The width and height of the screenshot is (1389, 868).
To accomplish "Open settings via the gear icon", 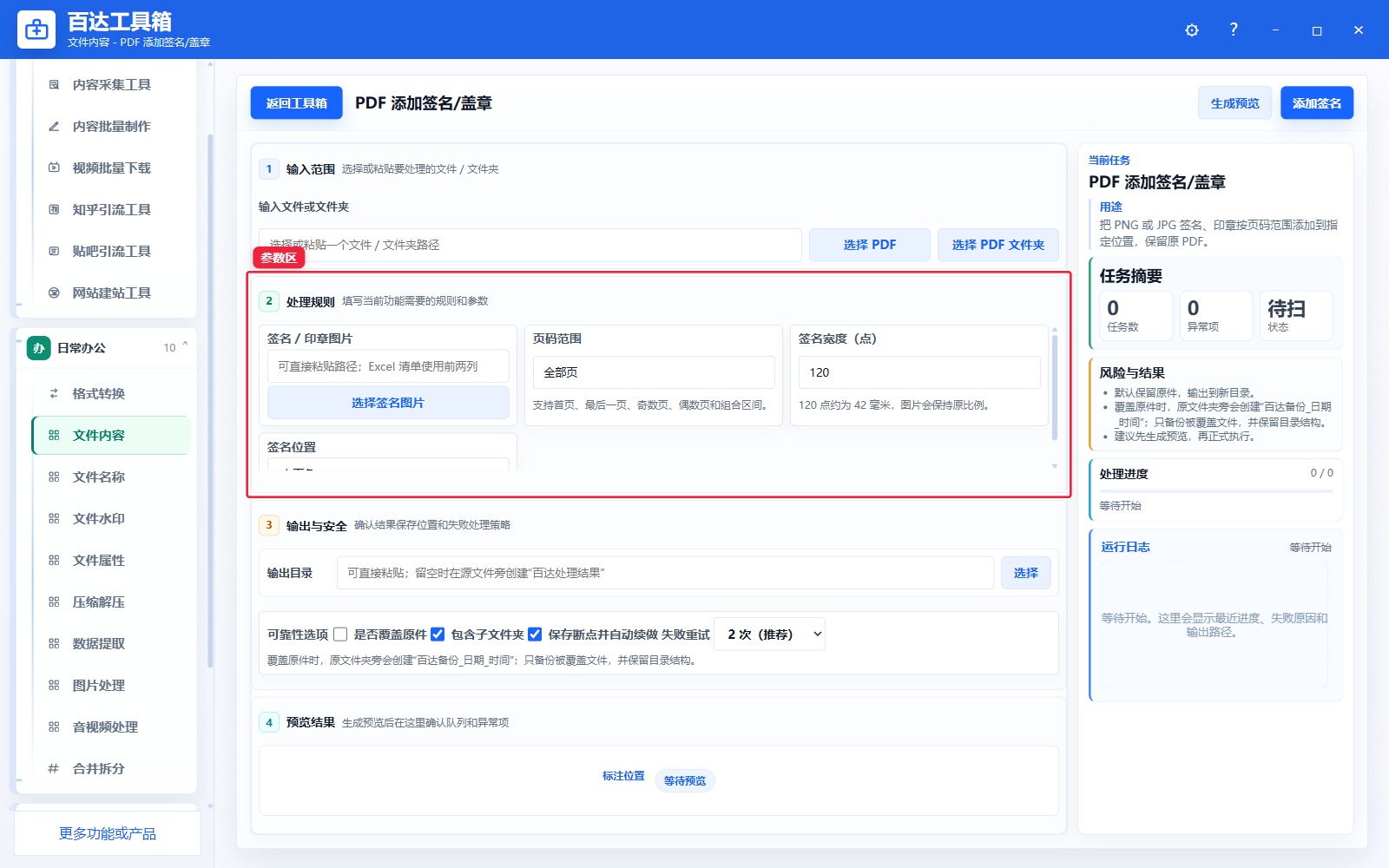I will 1192,30.
